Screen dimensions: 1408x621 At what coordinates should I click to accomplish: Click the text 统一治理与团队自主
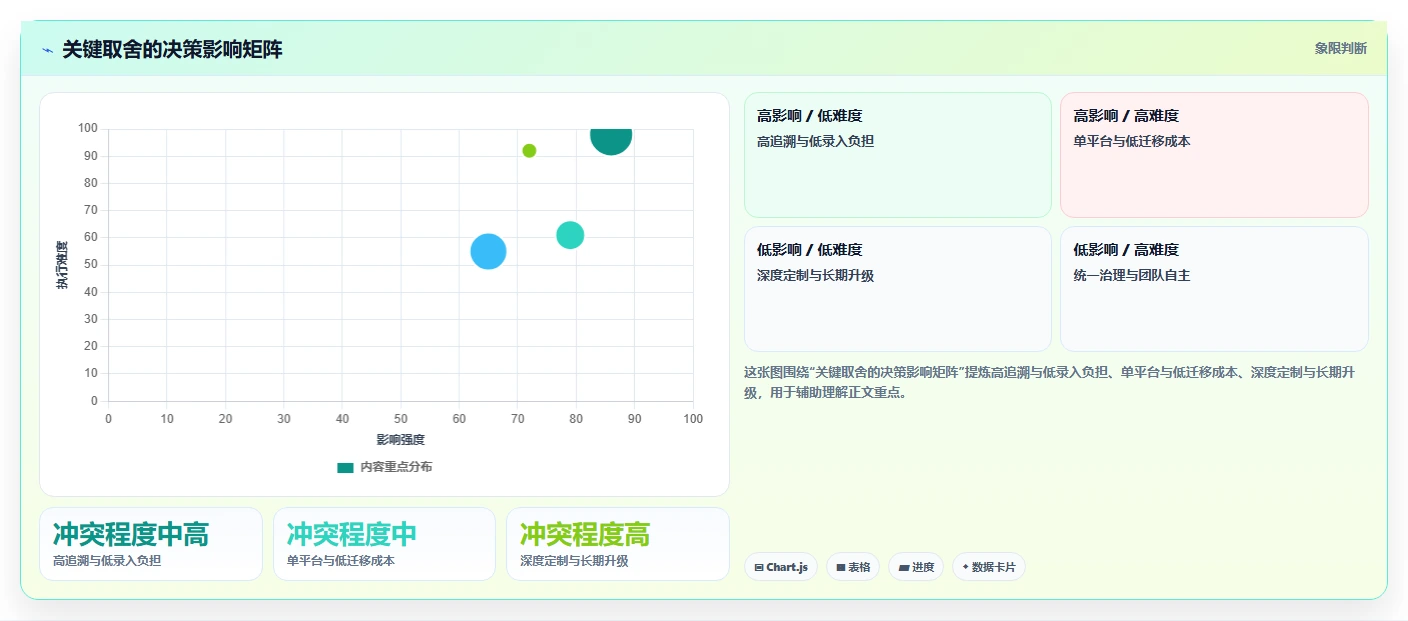click(x=1132, y=275)
